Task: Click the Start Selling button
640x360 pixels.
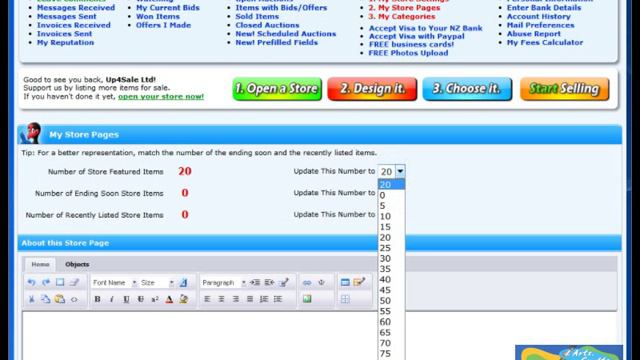Action: pos(564,89)
